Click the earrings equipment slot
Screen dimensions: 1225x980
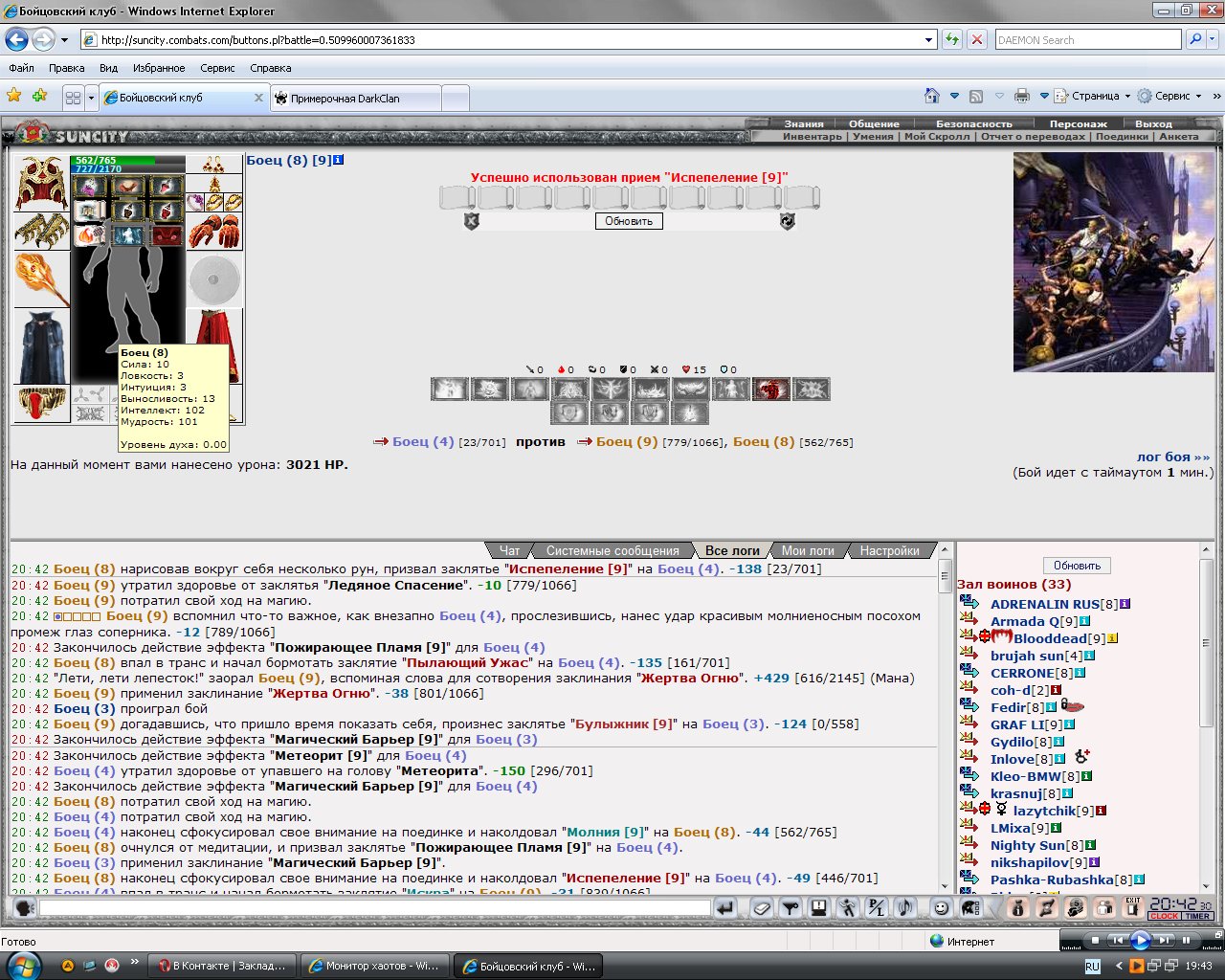tap(214, 164)
